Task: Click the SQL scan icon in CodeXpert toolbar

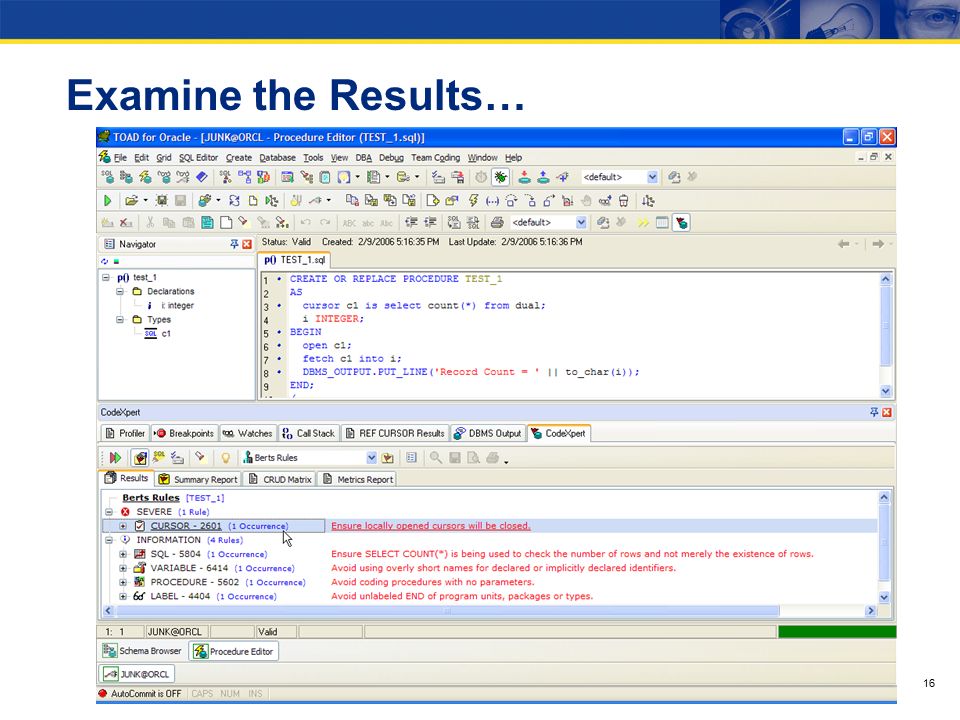Action: pos(159,457)
